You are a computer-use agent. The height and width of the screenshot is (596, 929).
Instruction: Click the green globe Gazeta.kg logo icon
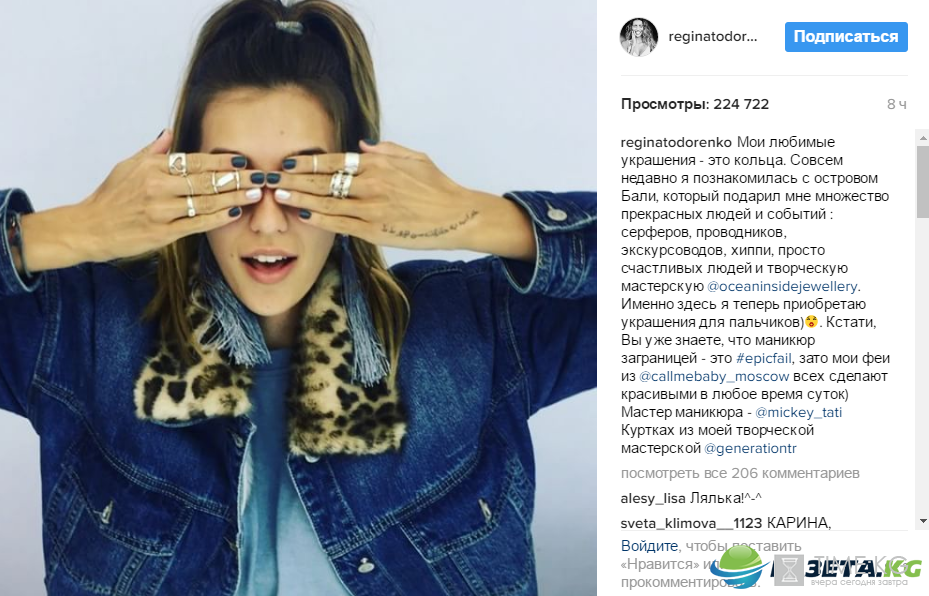tap(736, 566)
